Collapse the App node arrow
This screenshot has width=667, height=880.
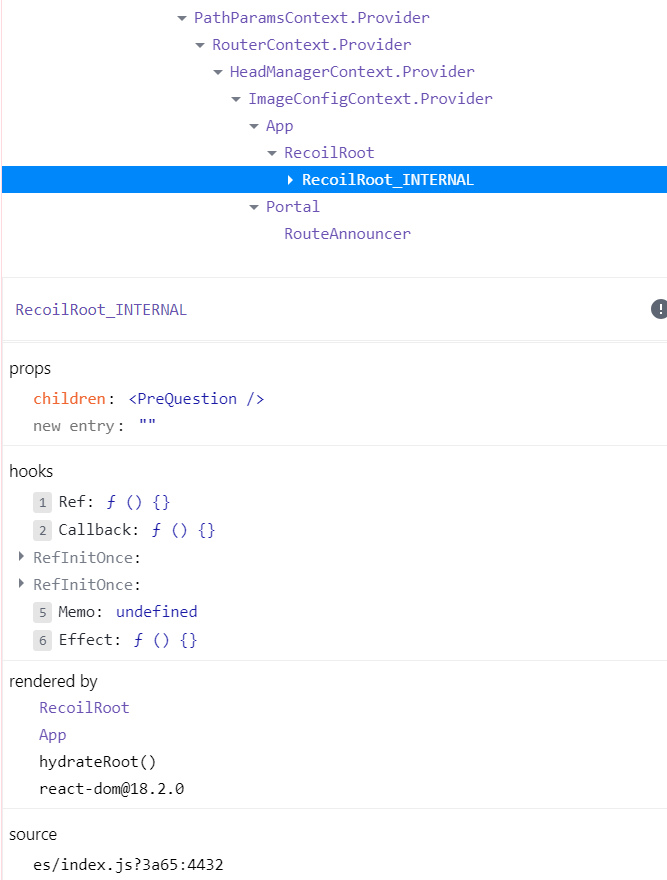254,126
